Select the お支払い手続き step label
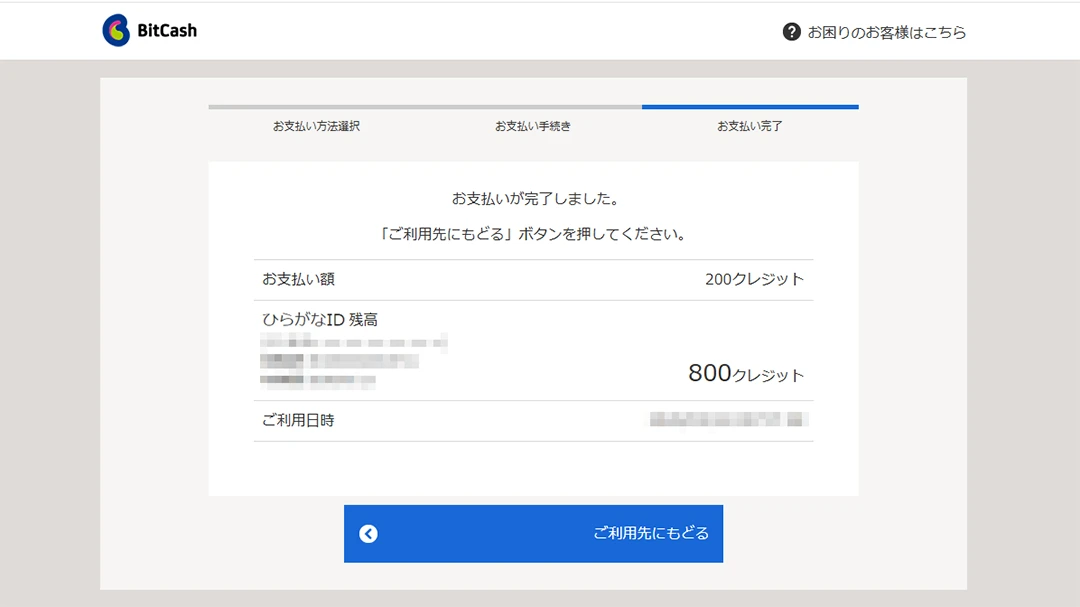The width and height of the screenshot is (1080, 607). click(533, 127)
